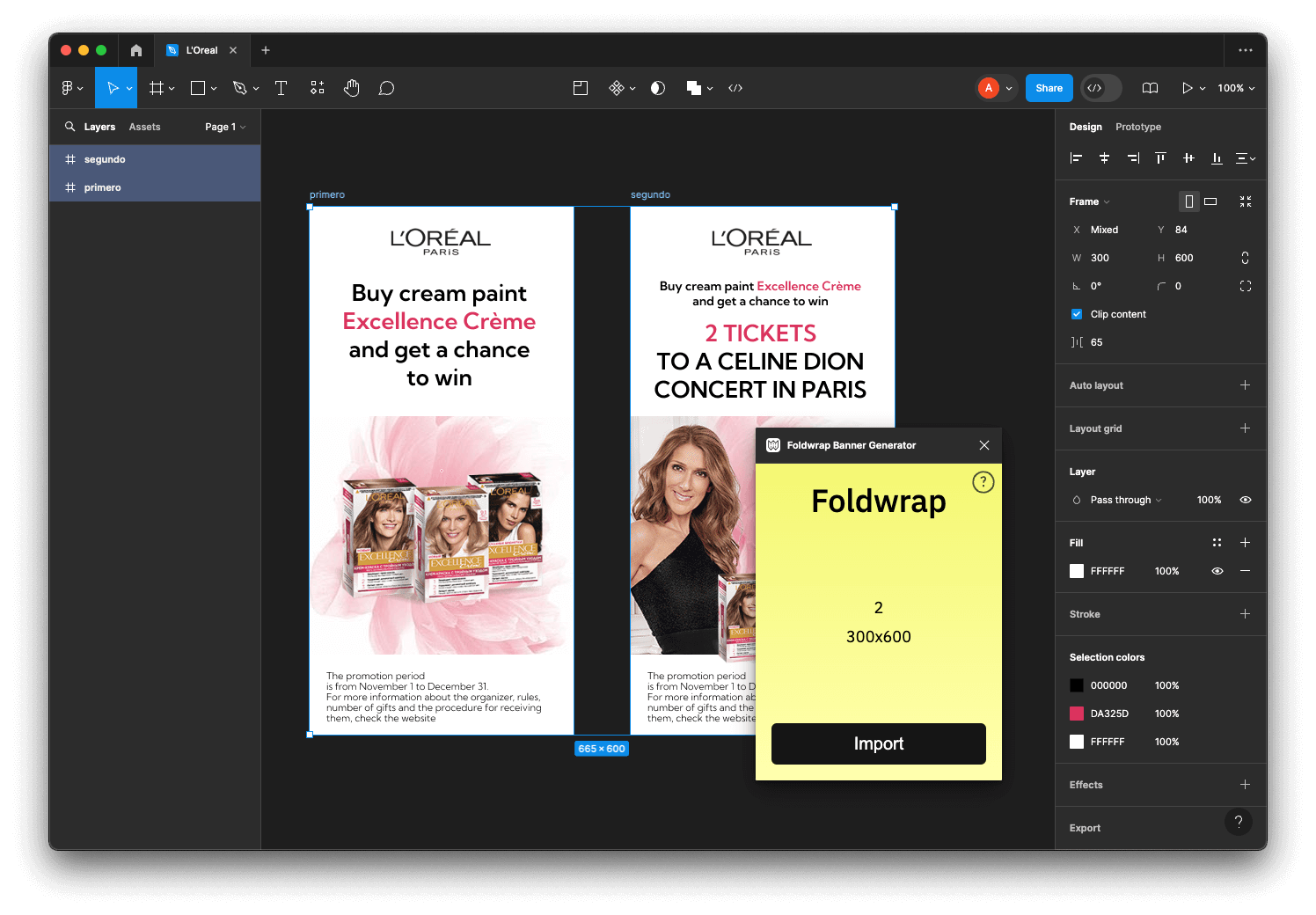Open fill styles four-dot icon
The width and height of the screenshot is (1316, 915).
click(x=1217, y=543)
